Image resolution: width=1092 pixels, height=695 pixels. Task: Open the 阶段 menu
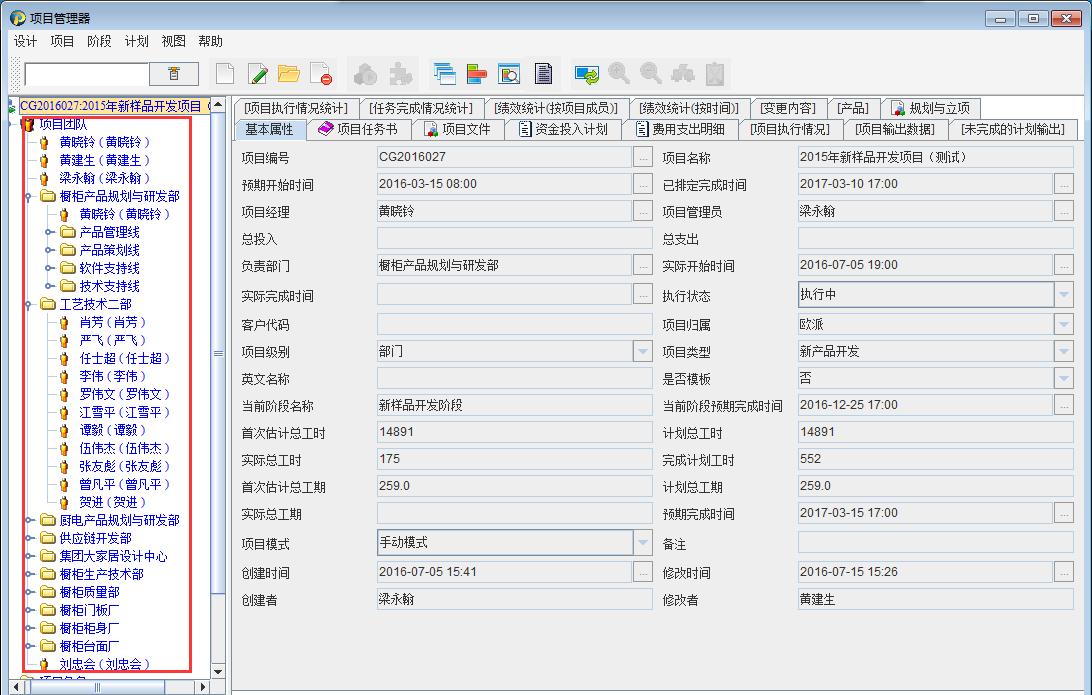[x=99, y=41]
